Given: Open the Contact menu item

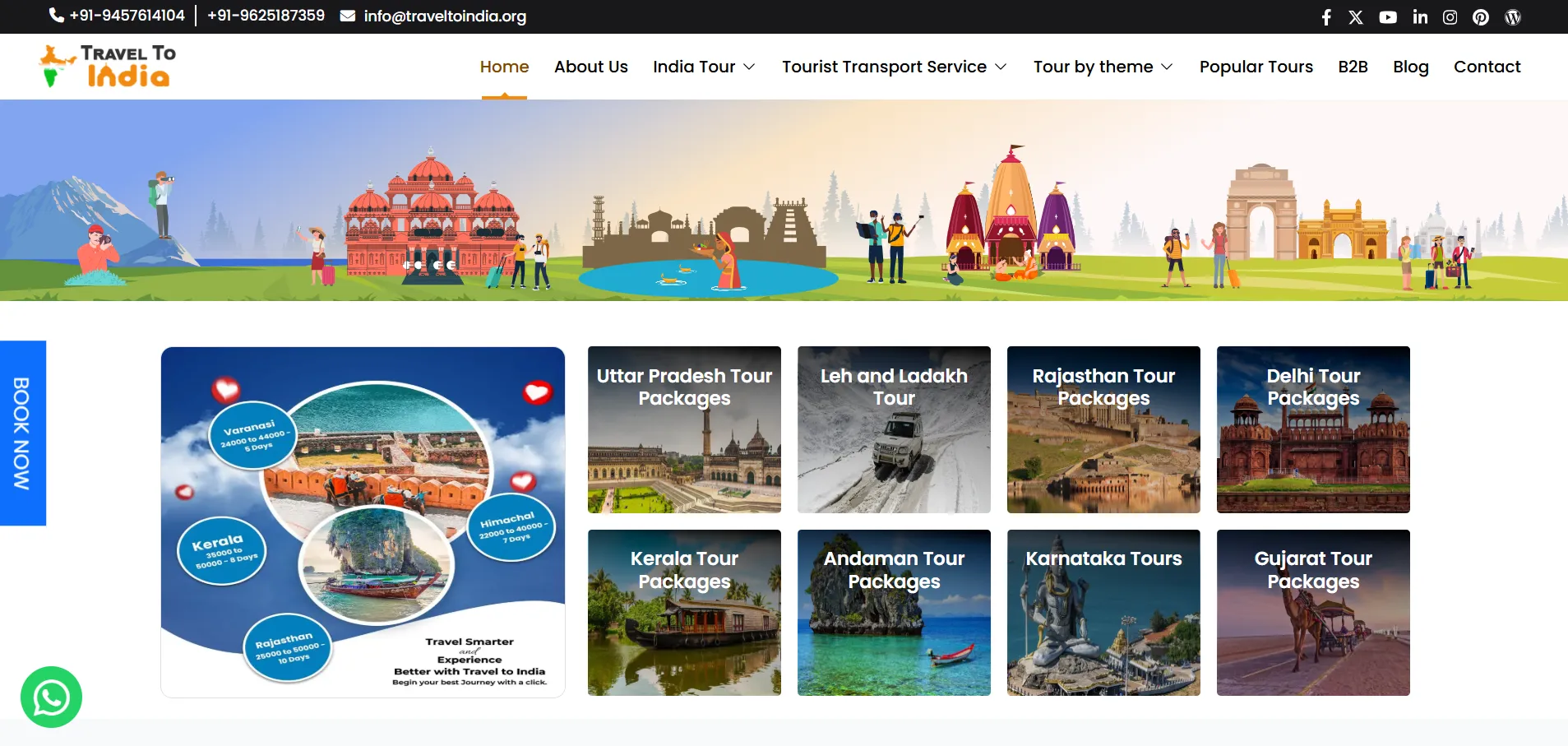Looking at the screenshot, I should tap(1487, 67).
